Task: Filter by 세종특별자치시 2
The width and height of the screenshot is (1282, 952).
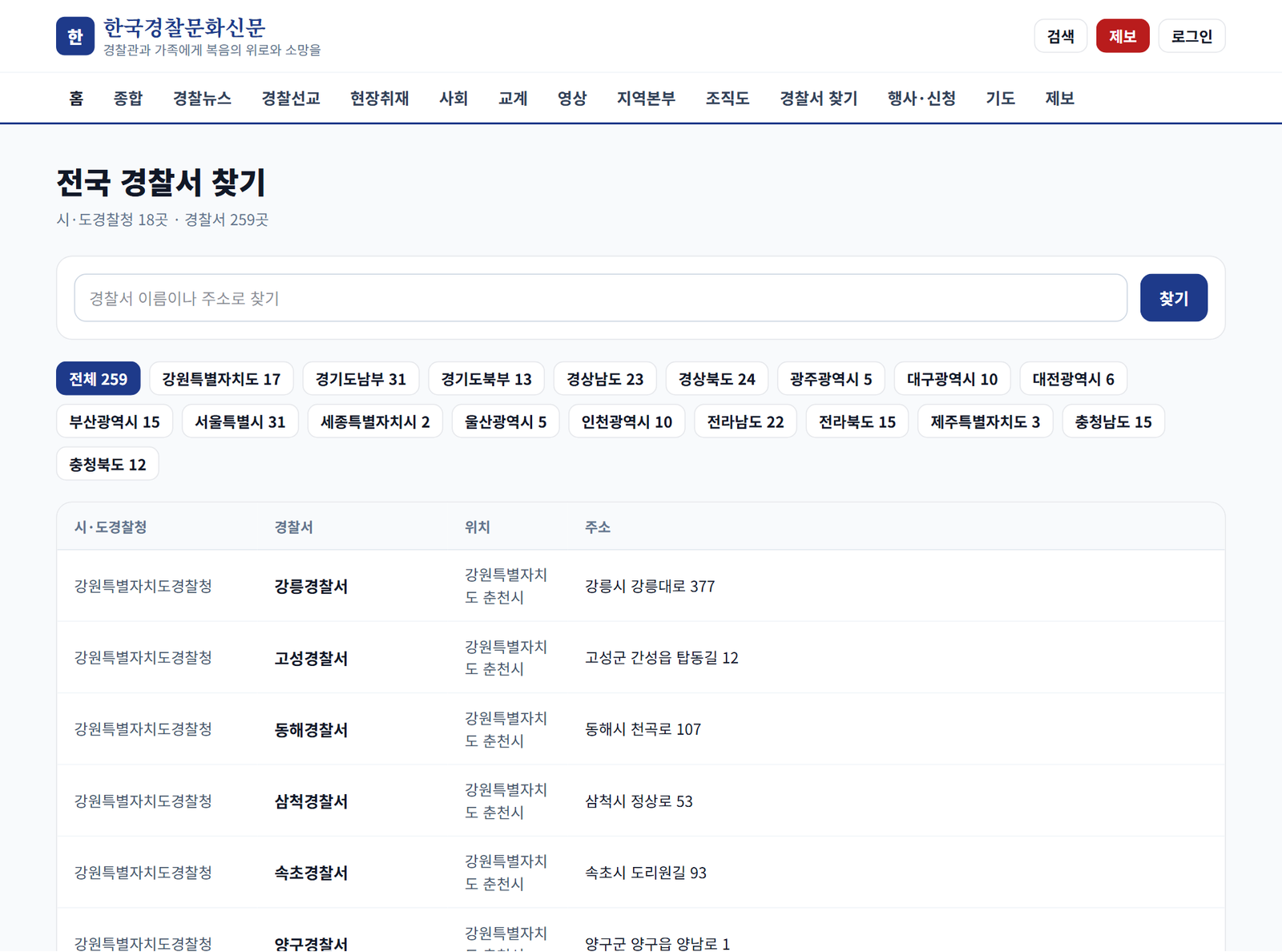Action: 375,422
